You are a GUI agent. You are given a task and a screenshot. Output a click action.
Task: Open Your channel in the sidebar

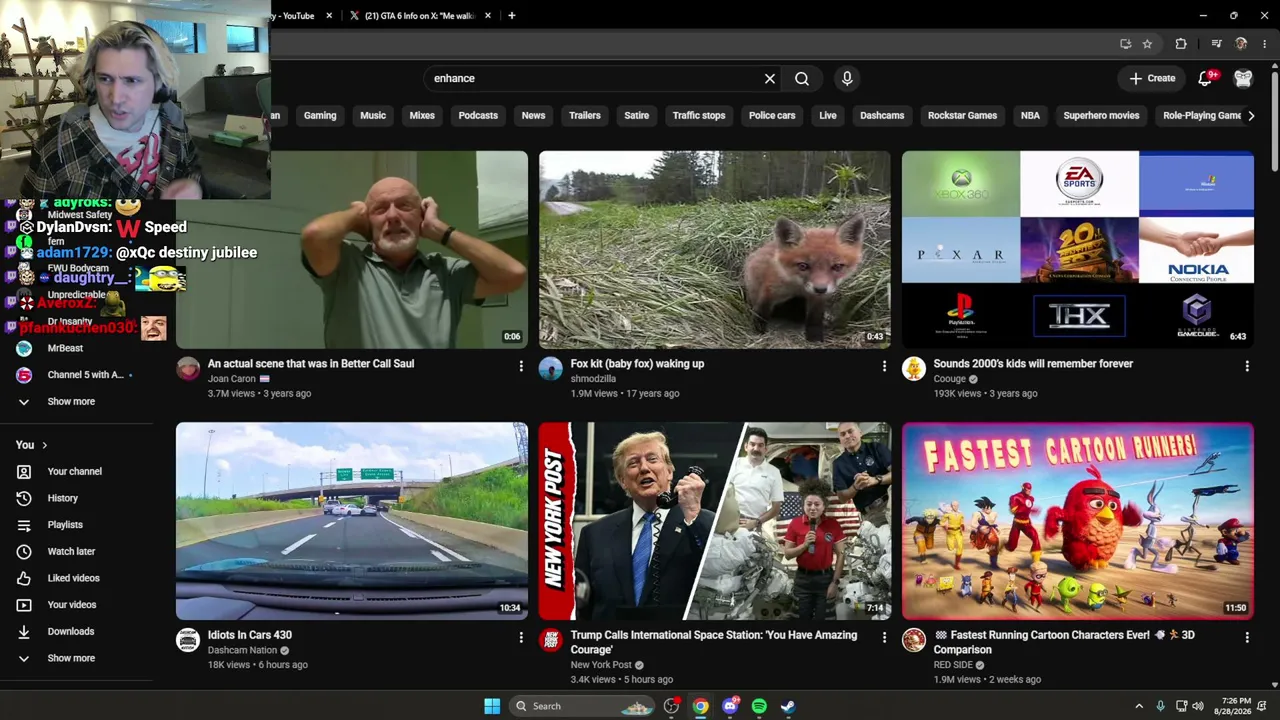pos(74,471)
